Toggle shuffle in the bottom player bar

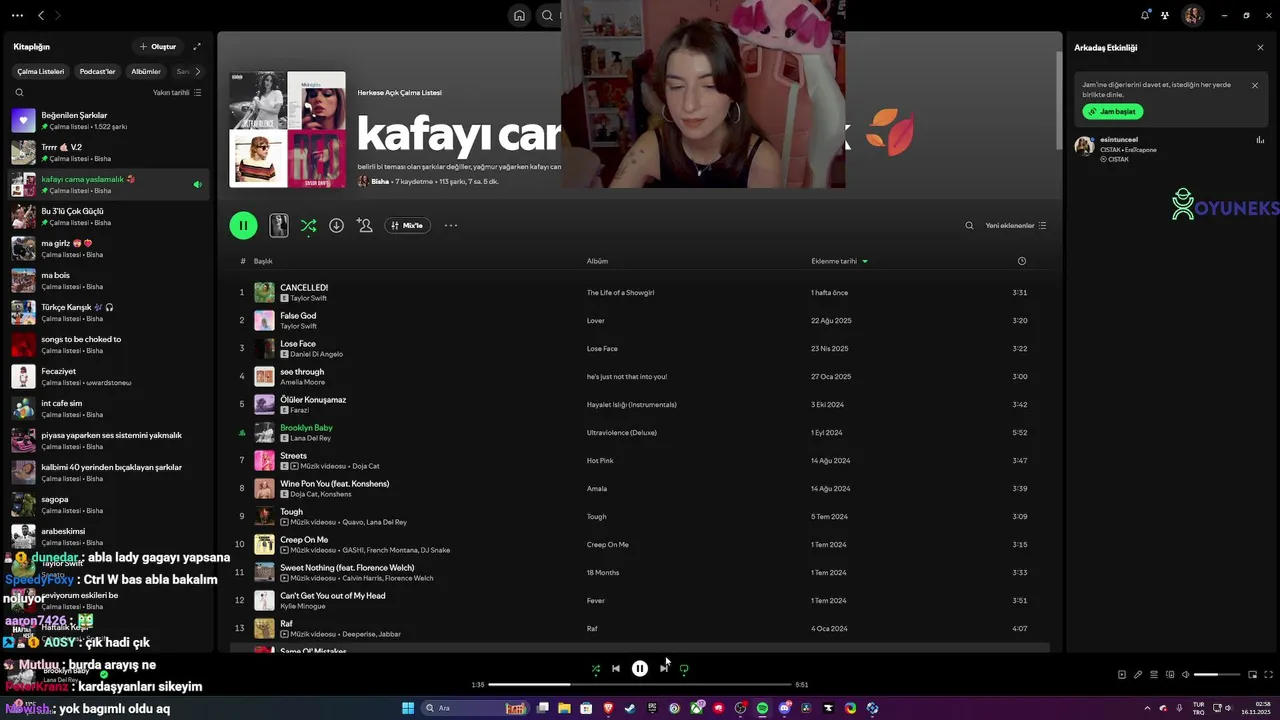click(x=596, y=669)
